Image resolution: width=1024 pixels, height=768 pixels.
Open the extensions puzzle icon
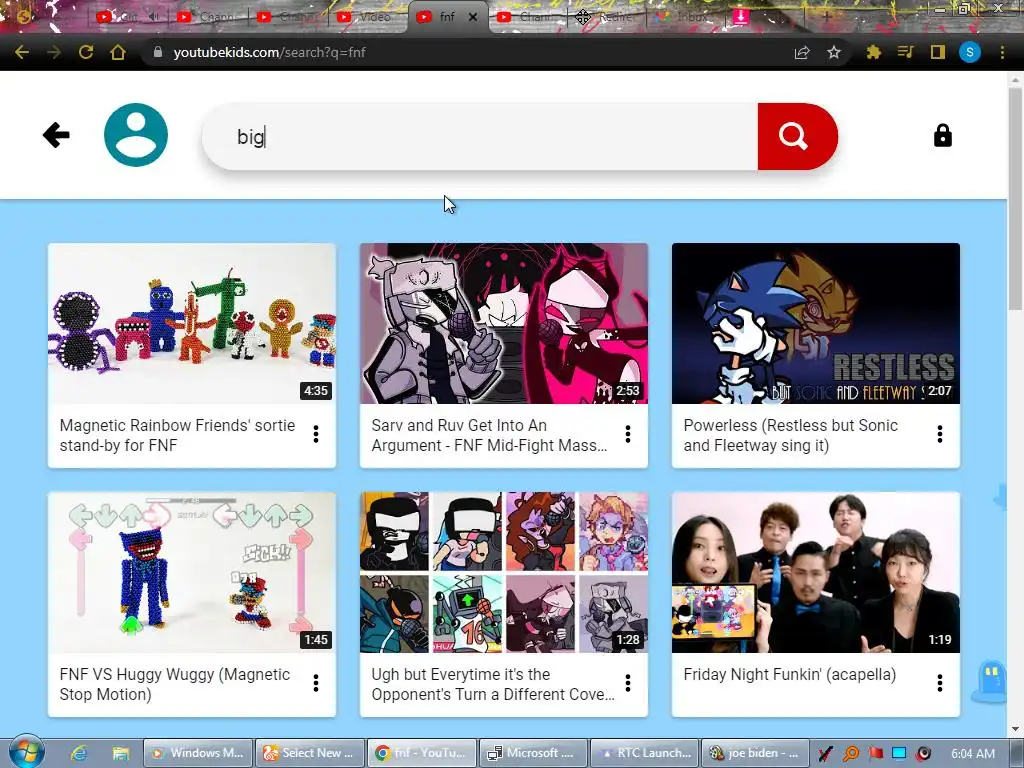pyautogui.click(x=873, y=52)
